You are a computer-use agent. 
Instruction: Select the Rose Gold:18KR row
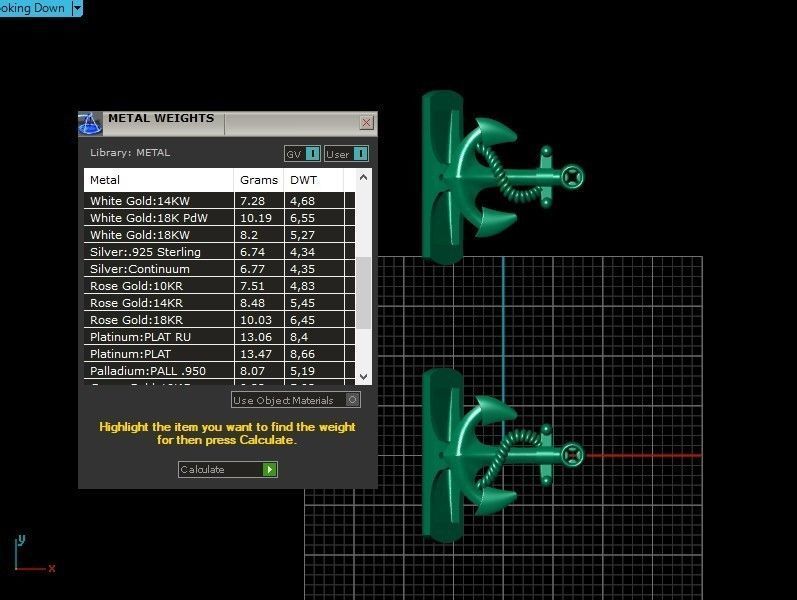tap(219, 320)
